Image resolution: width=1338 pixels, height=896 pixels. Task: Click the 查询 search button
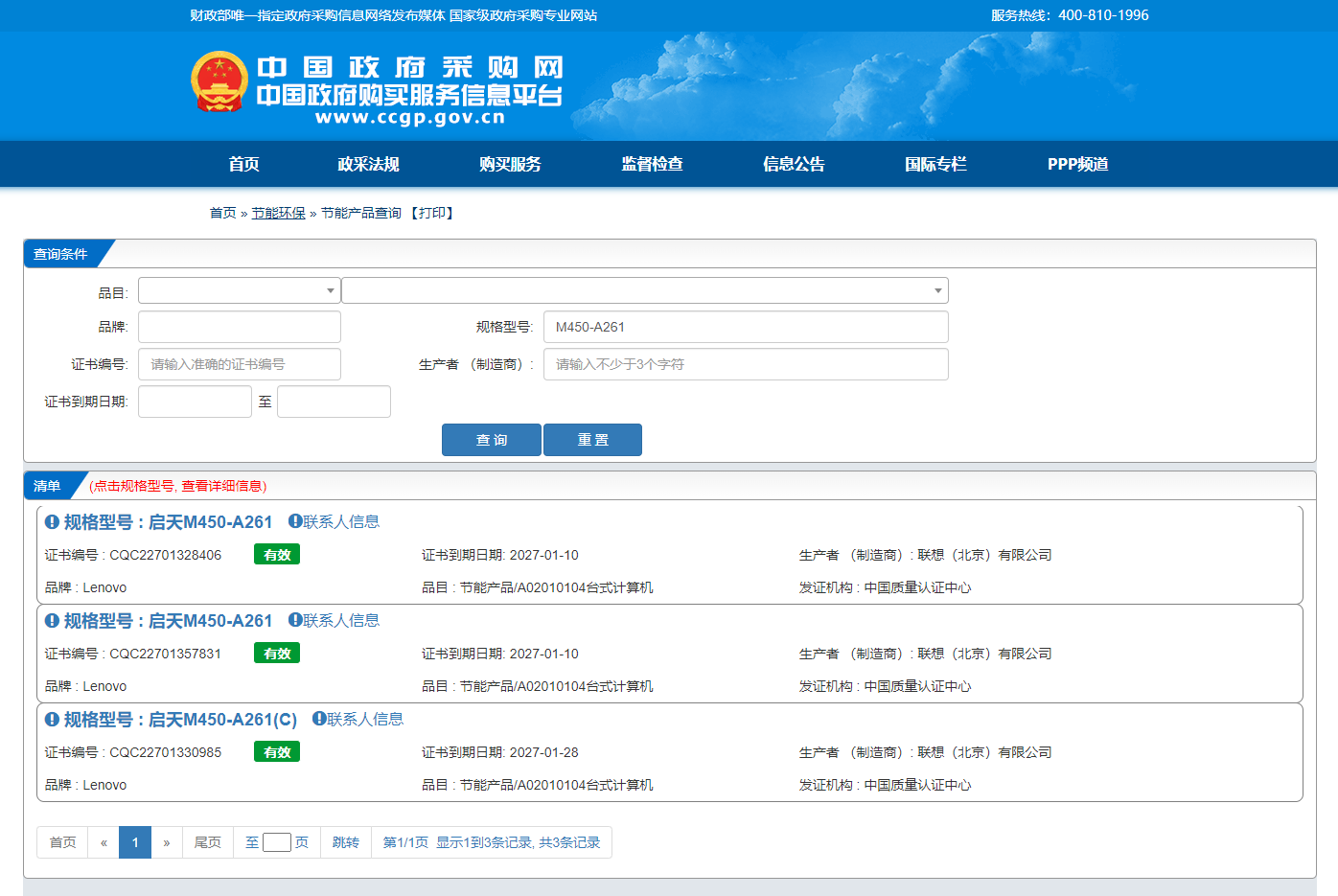(x=492, y=440)
